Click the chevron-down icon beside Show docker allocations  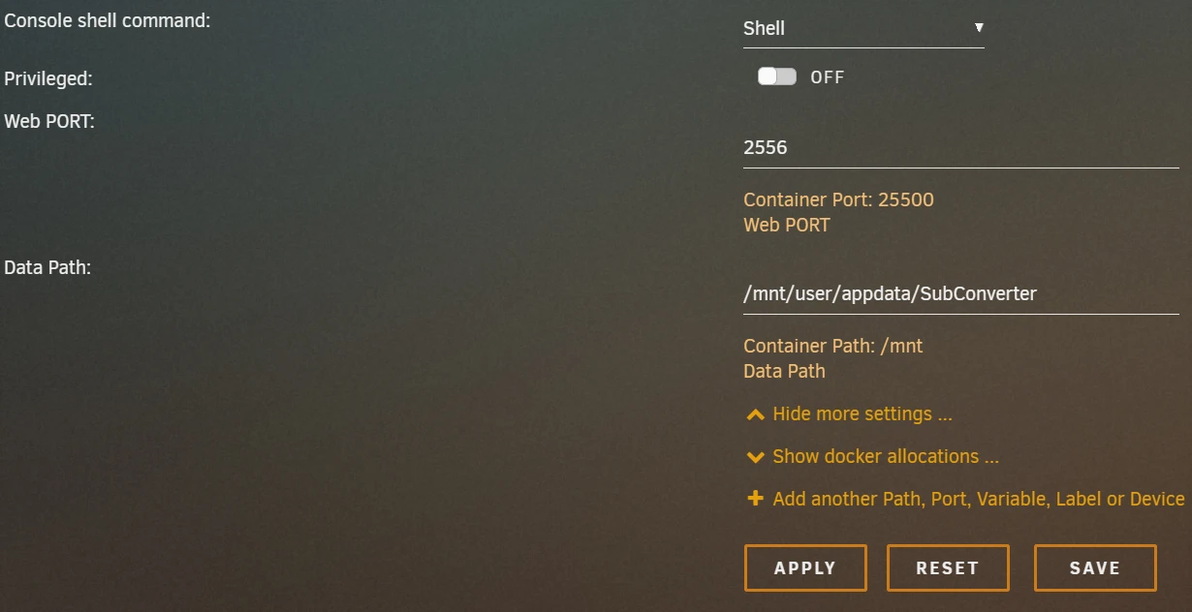[755, 457]
